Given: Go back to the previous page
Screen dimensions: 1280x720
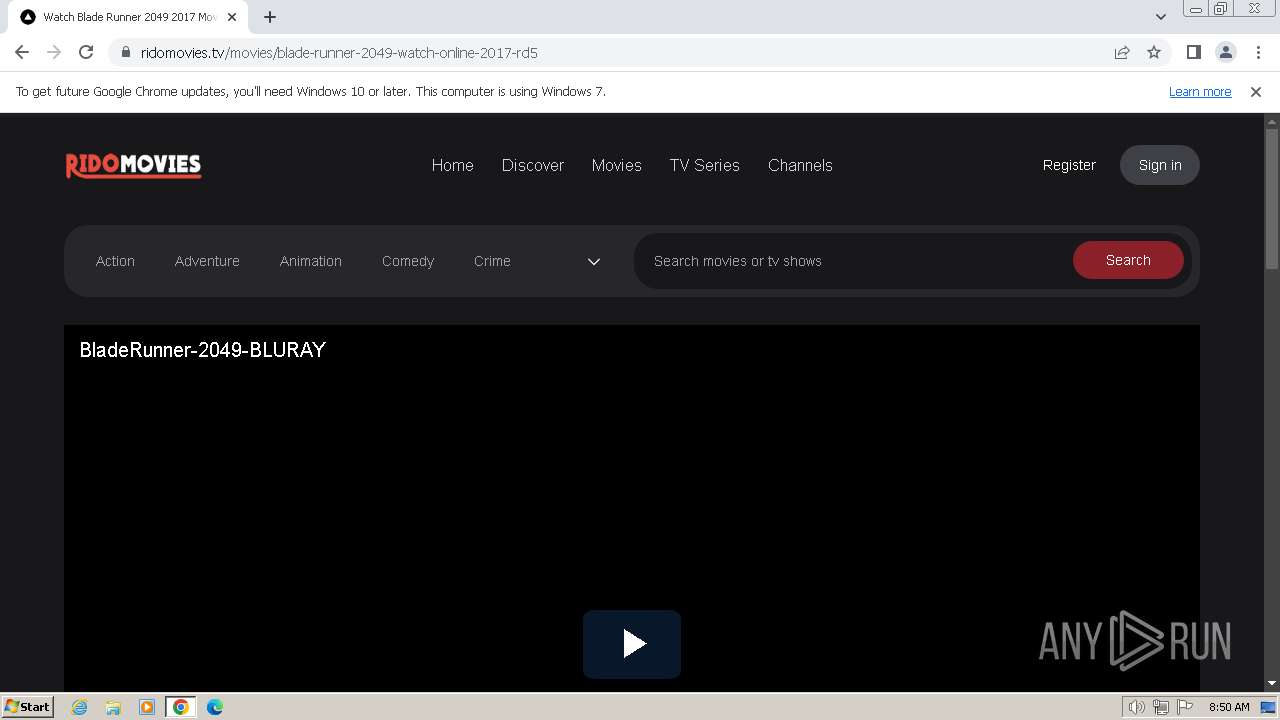Looking at the screenshot, I should point(22,52).
